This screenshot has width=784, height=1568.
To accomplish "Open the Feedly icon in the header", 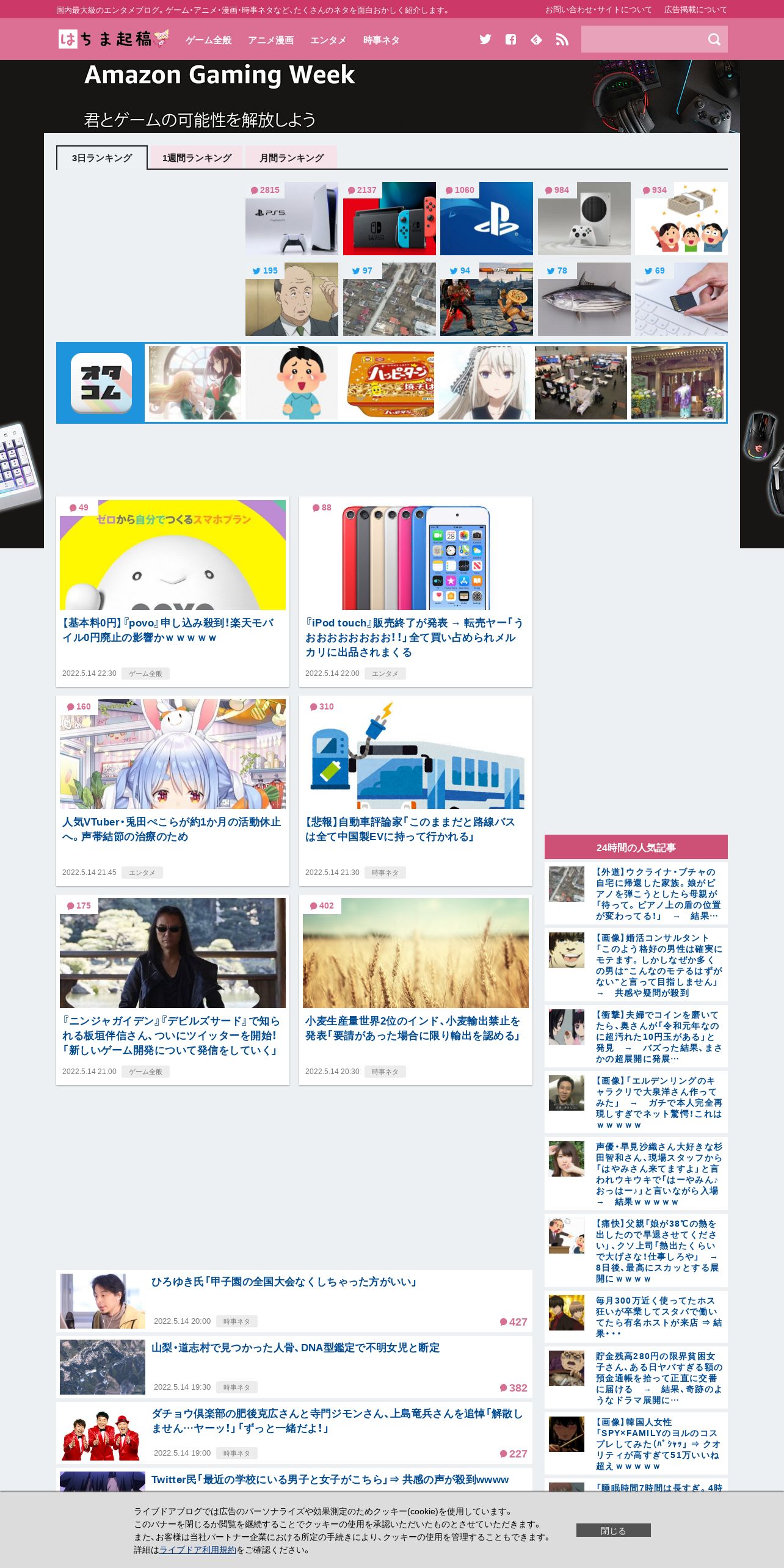I will 536,40.
